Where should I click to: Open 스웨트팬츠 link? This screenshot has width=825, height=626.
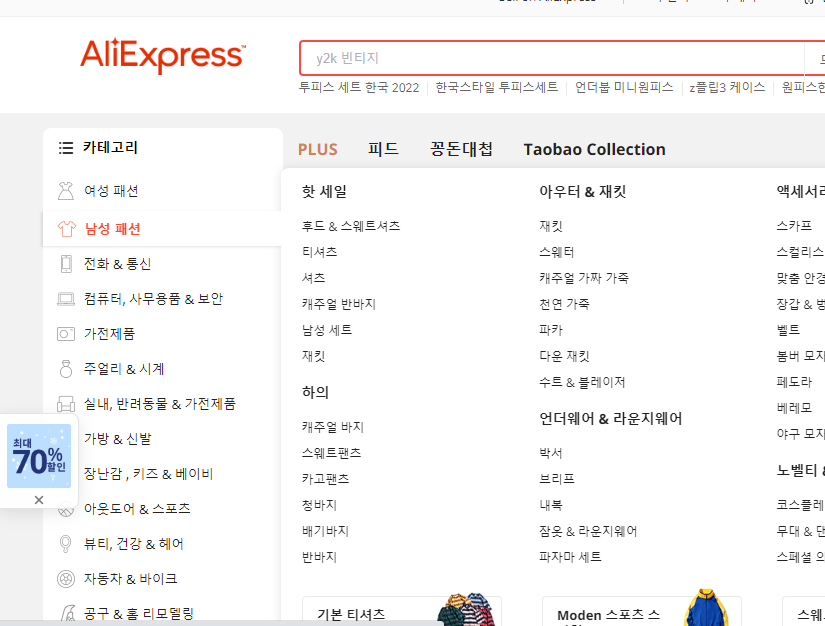[331, 453]
